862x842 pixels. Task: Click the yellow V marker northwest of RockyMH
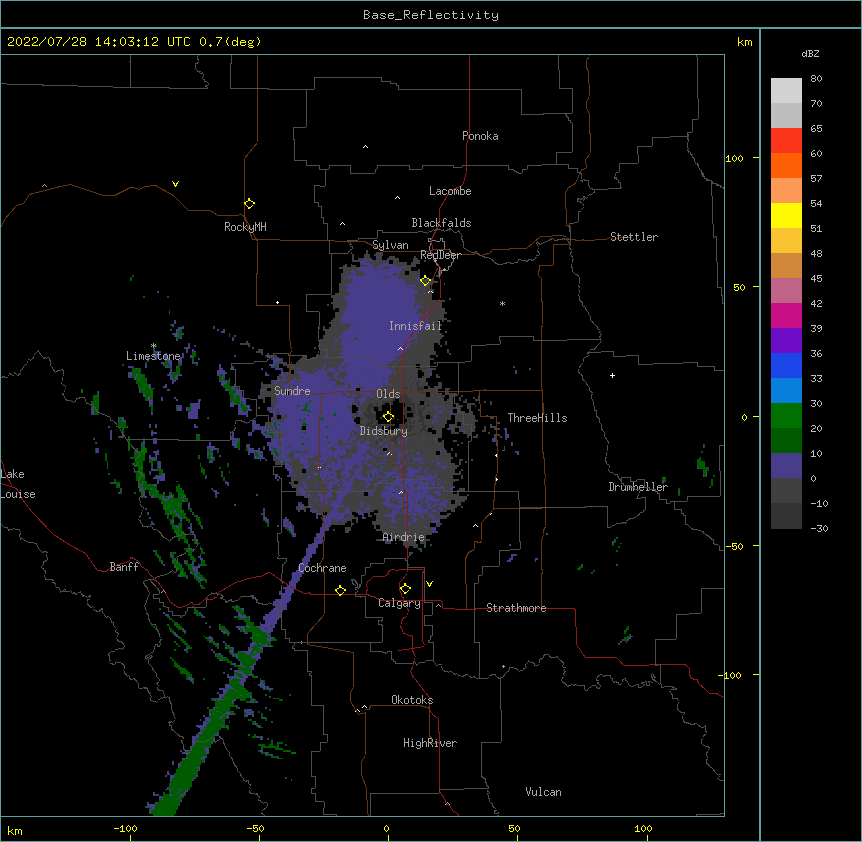click(x=175, y=184)
